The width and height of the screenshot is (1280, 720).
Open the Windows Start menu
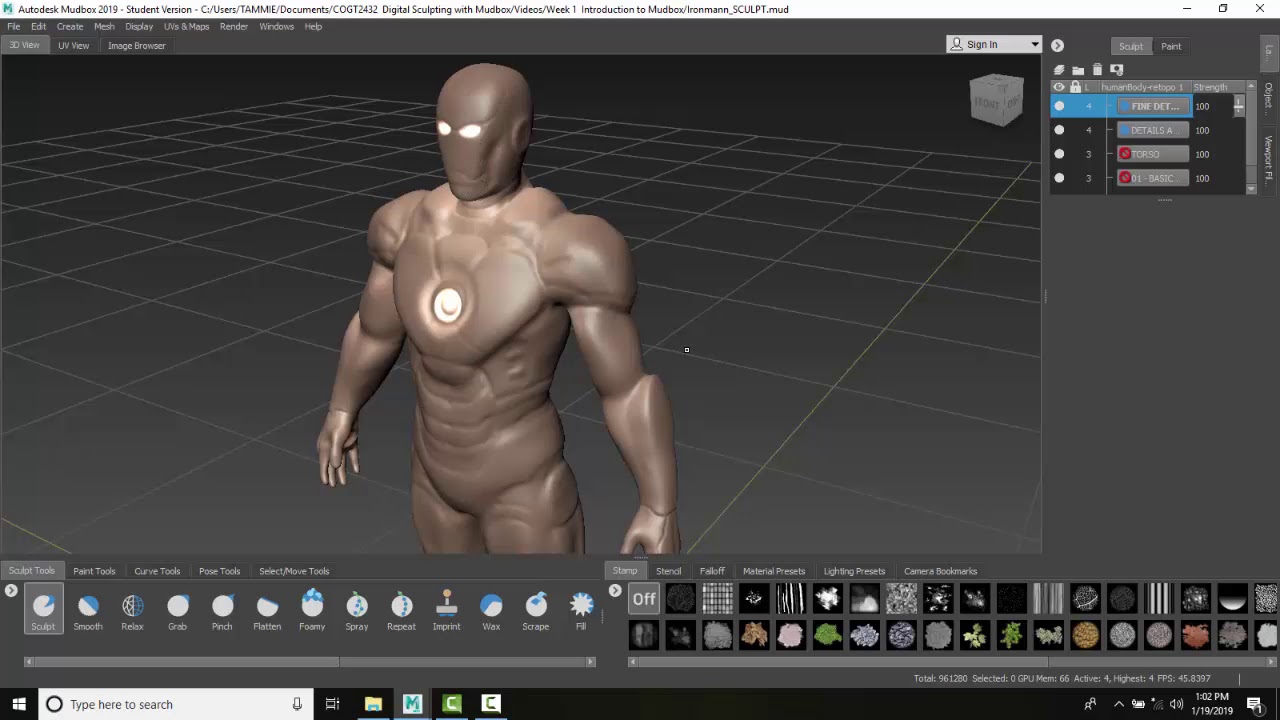[19, 704]
